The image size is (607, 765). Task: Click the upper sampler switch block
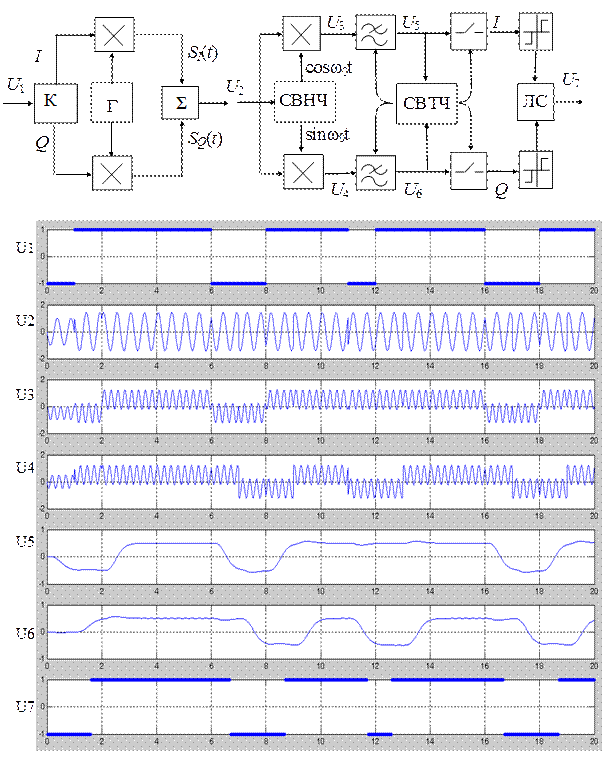pos(468,32)
